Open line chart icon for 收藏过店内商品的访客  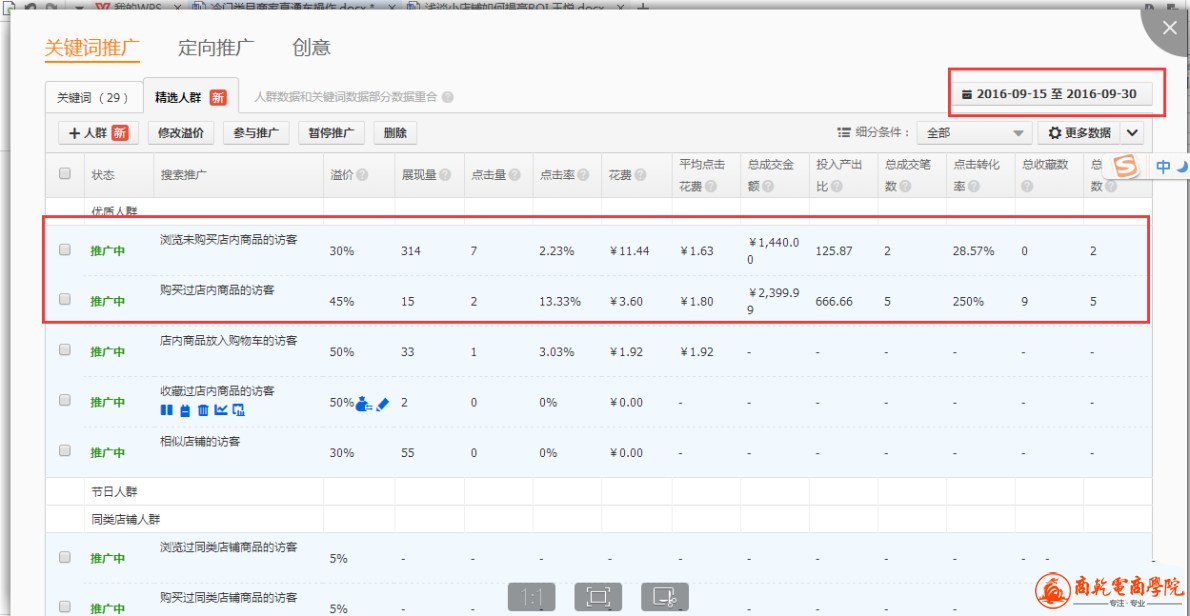221,410
